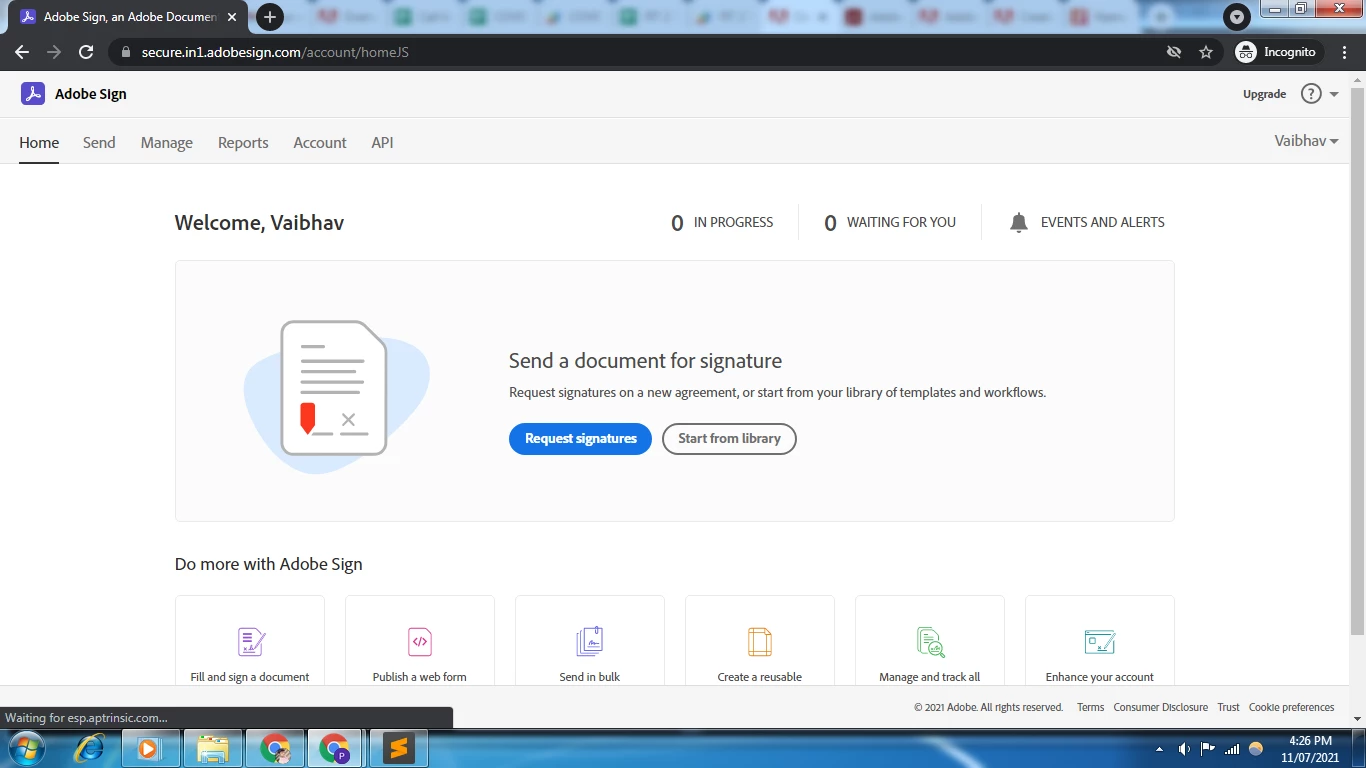Click the Publish a web form icon
The height and width of the screenshot is (768, 1366).
coord(420,641)
